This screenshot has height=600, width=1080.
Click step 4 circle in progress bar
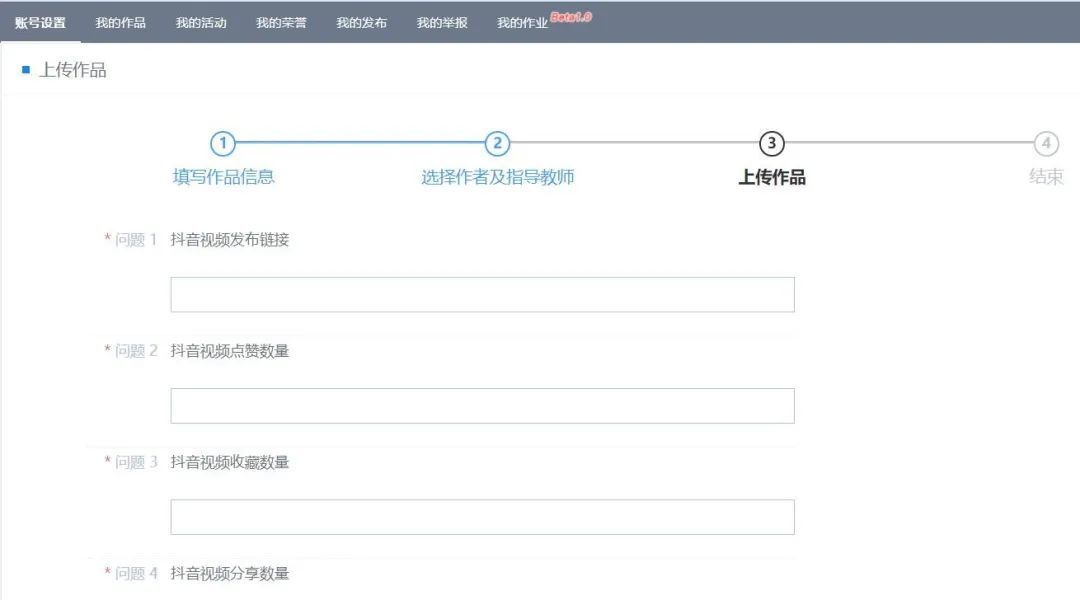coord(1046,143)
